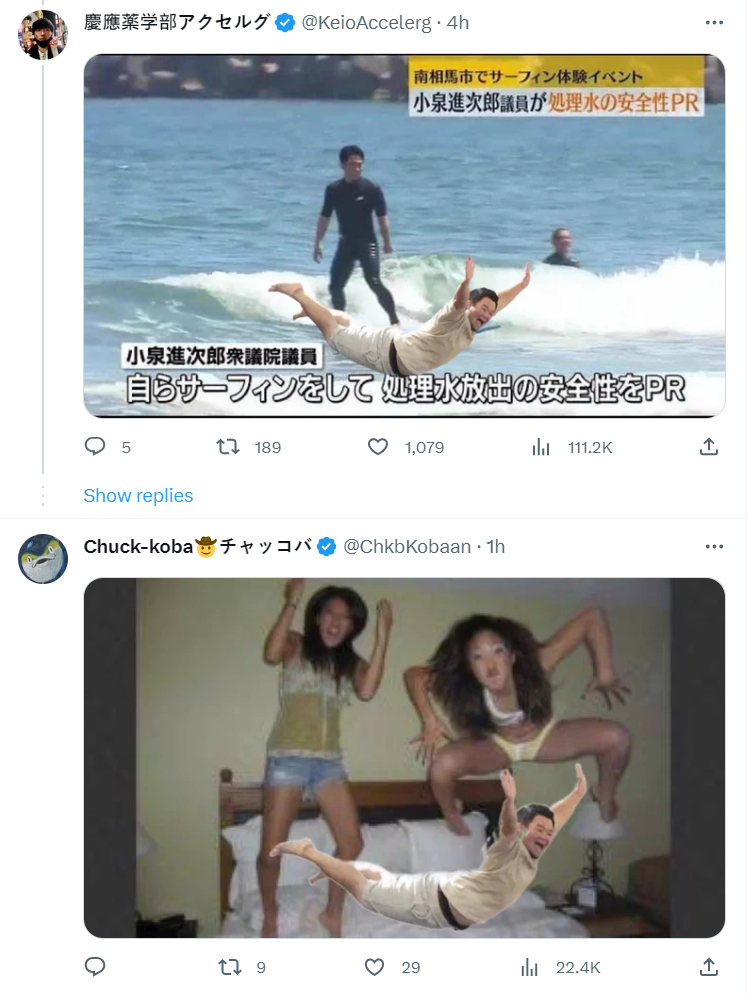This screenshot has height=994, width=747.
Task: Share the Chuck-koba tweet
Action: 708,967
